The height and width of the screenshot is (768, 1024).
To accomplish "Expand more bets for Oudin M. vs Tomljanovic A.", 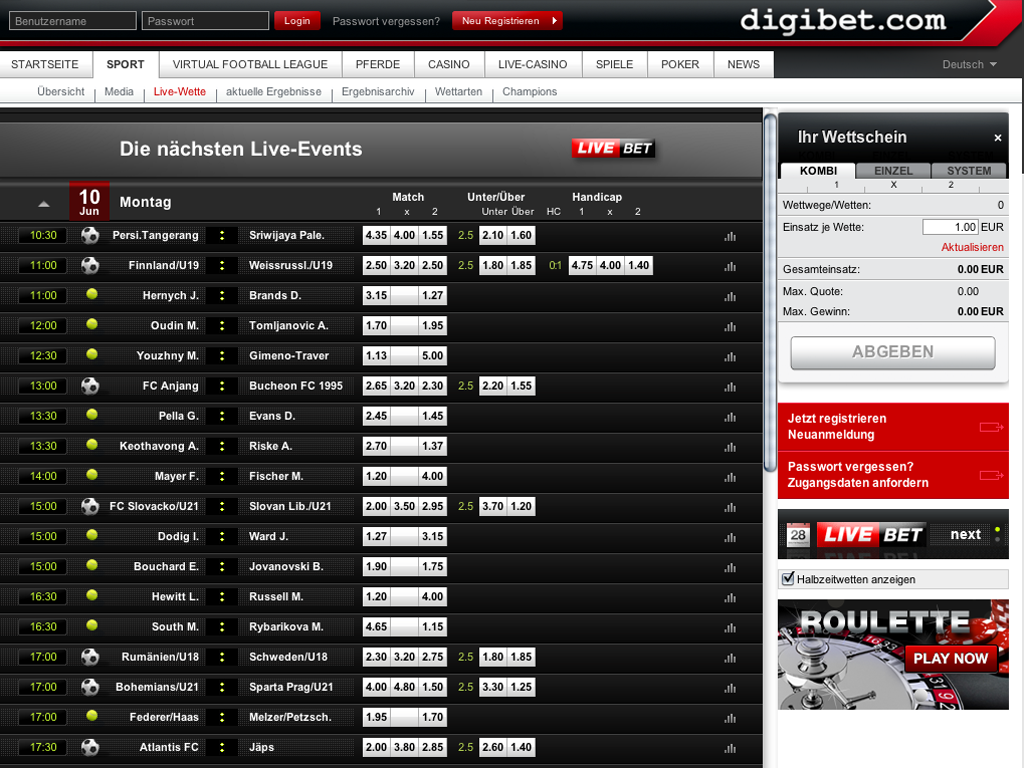I will 222,325.
